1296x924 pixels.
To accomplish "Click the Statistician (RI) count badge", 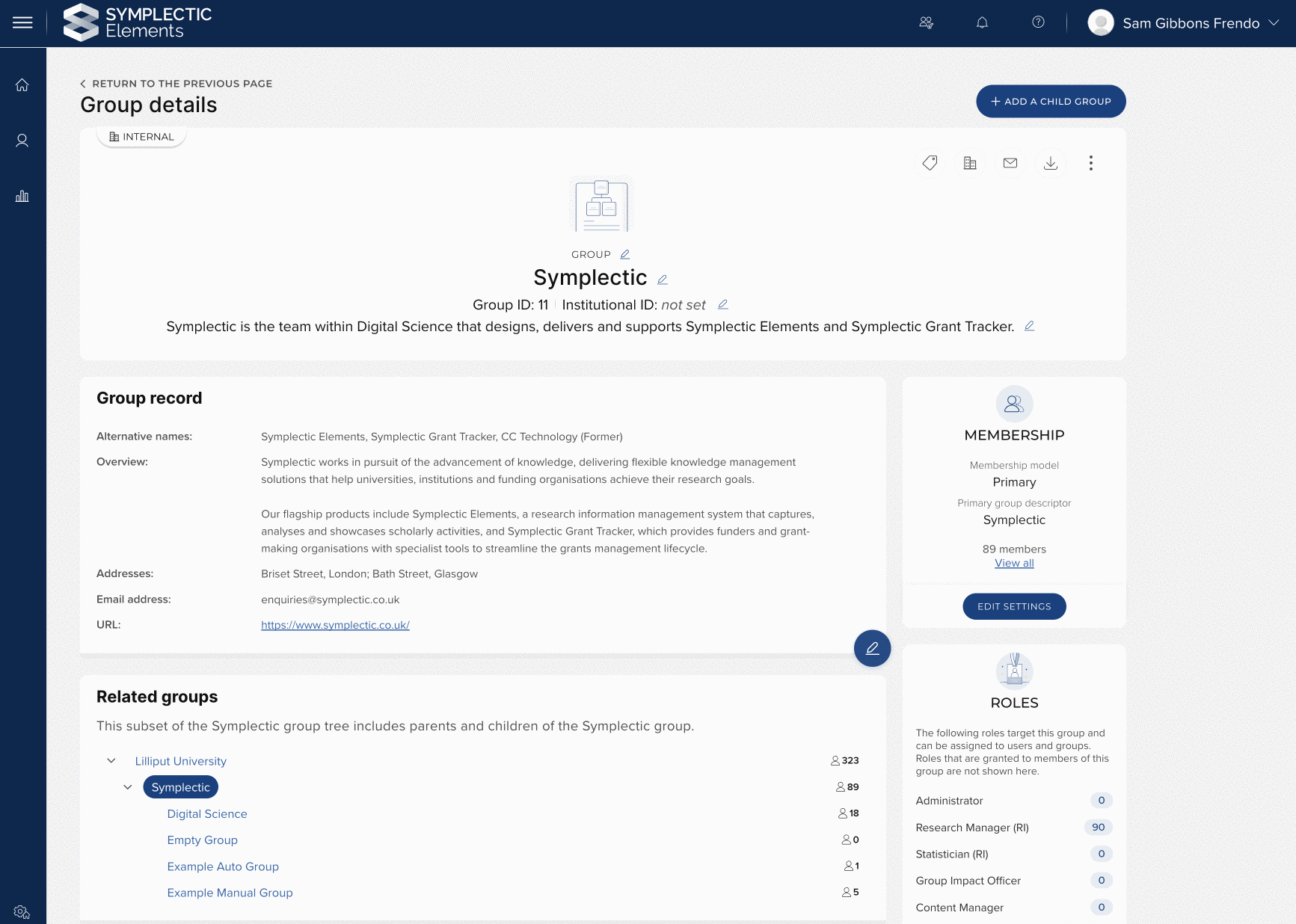I will [x=1102, y=854].
